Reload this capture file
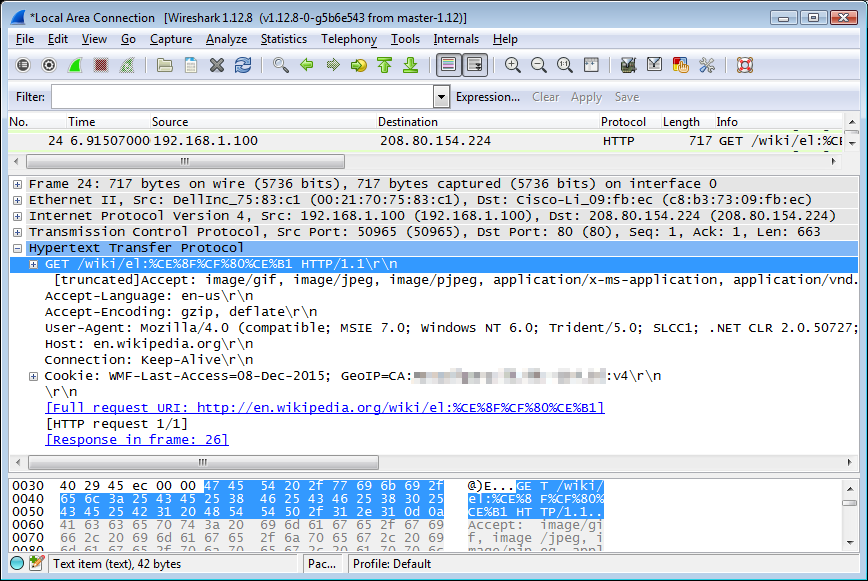868x581 pixels. pos(242,65)
